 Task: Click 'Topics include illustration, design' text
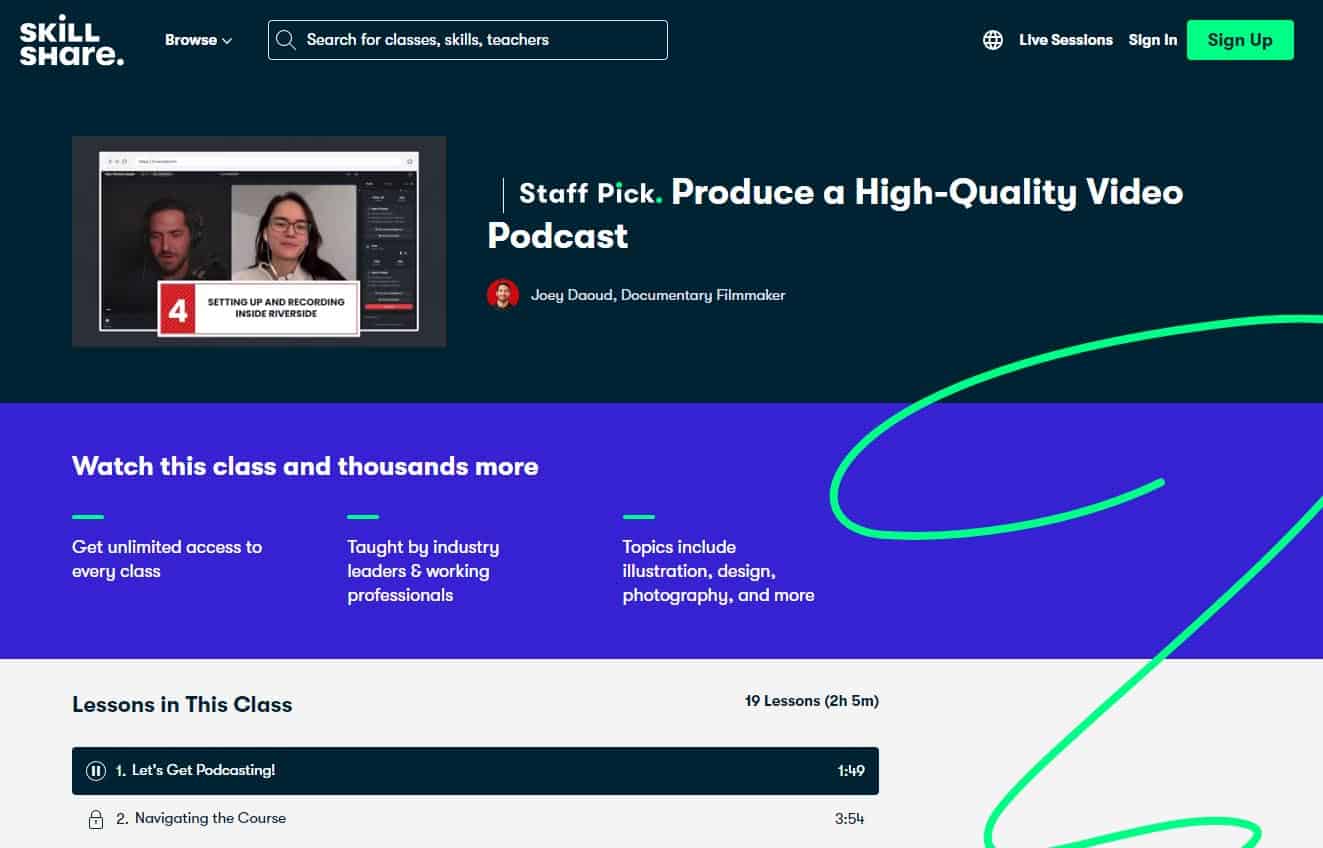pyautogui.click(x=718, y=571)
